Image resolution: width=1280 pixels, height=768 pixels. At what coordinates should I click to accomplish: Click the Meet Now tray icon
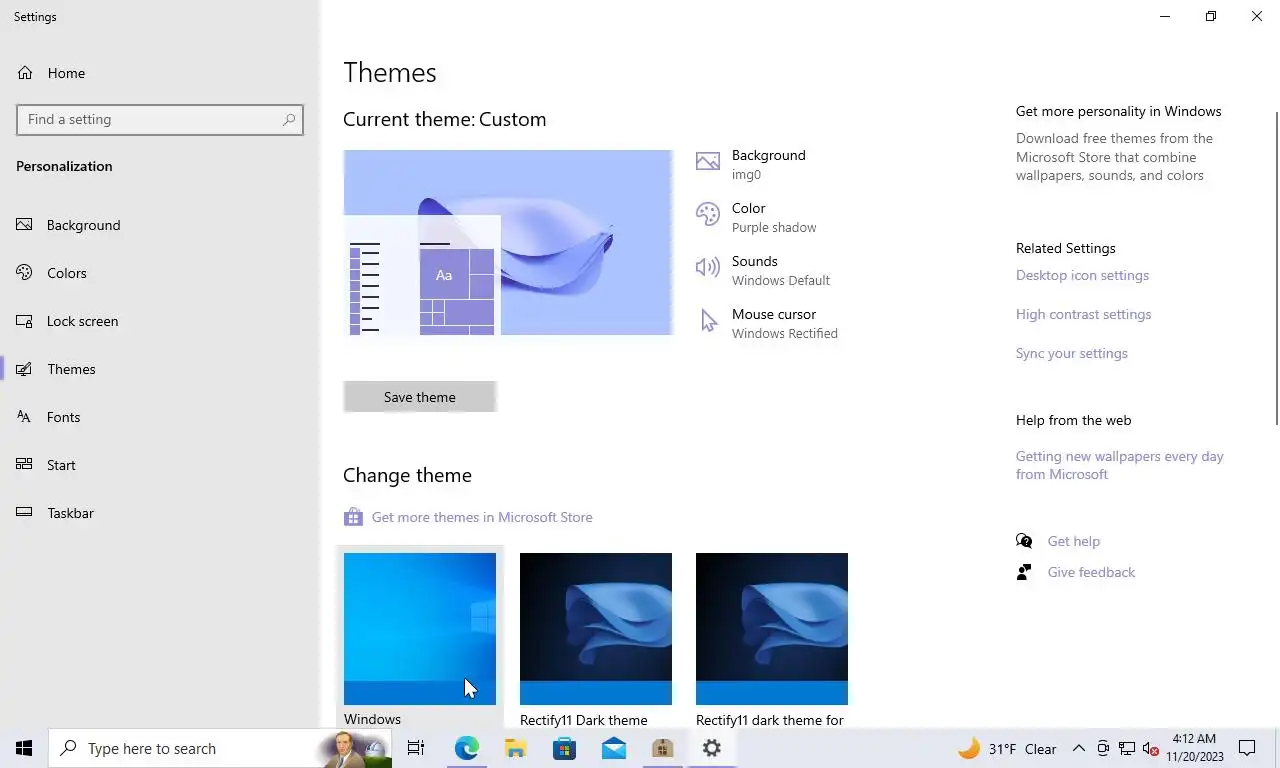click(x=1103, y=748)
